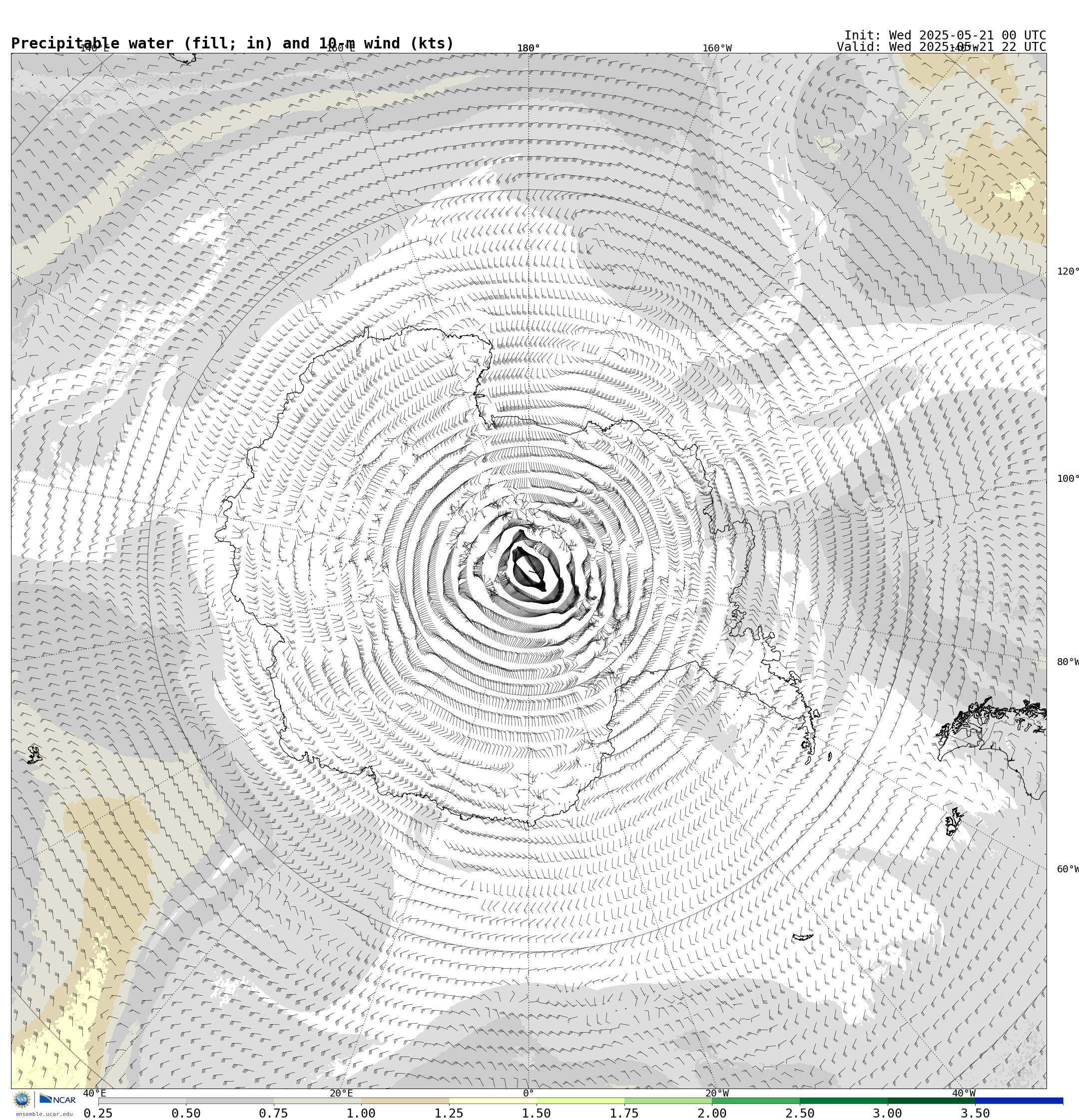Pick the pale yellow 1.25–1.50 colorbar swatch

click(493, 1101)
